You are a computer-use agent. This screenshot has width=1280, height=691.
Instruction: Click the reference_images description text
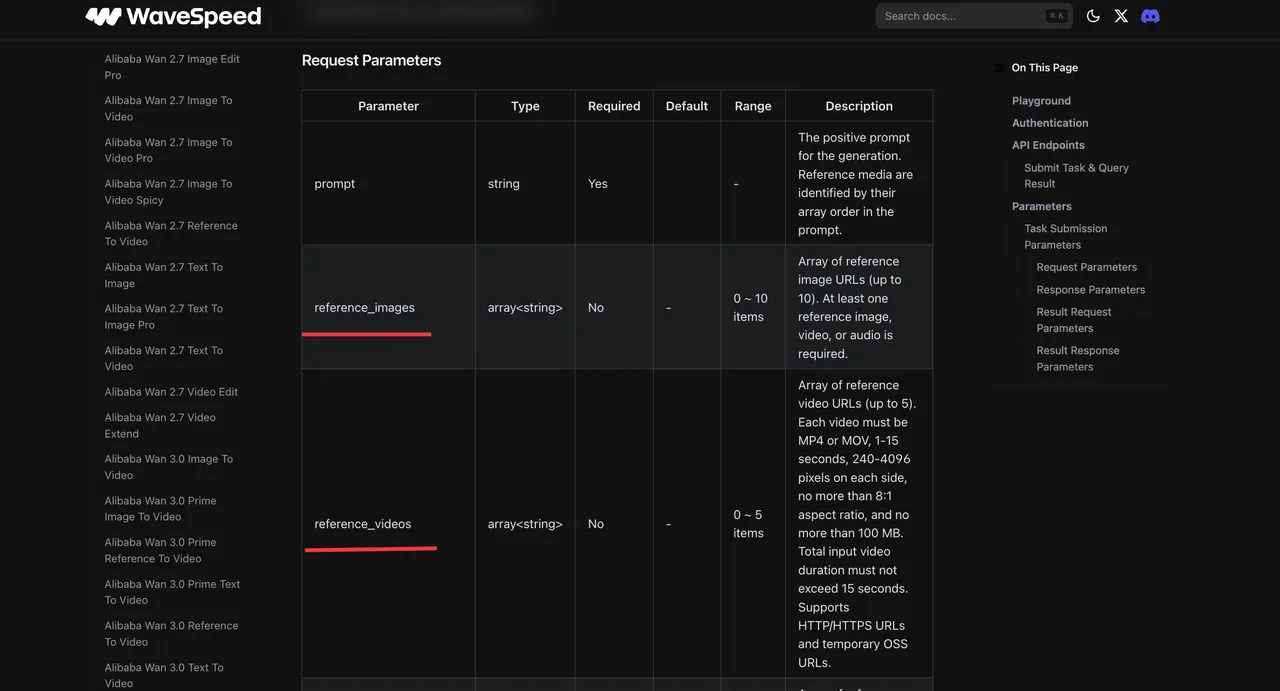click(x=850, y=307)
